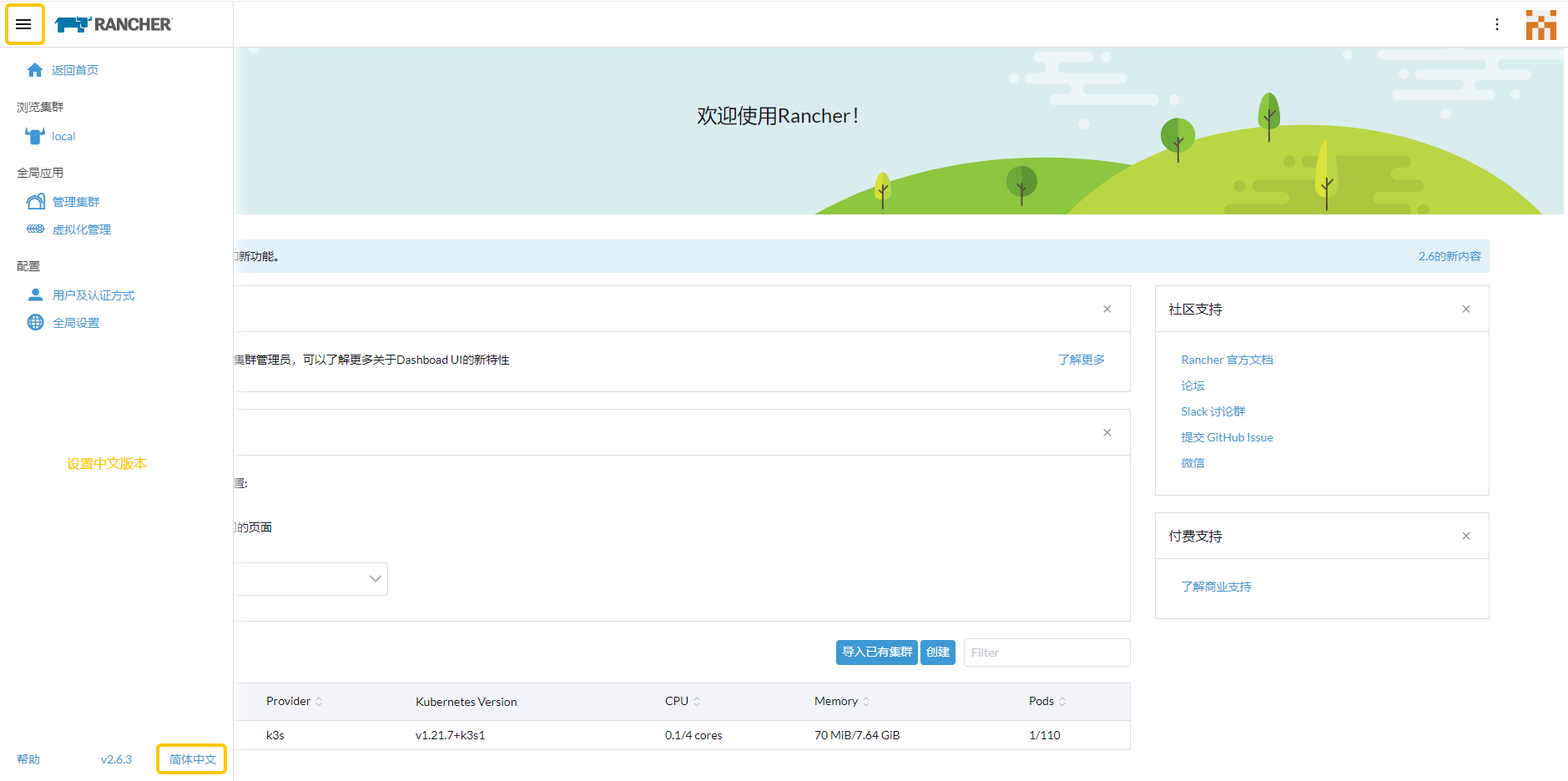Focus the cluster Filter input field
The width and height of the screenshot is (1568, 781).
tap(1046, 653)
